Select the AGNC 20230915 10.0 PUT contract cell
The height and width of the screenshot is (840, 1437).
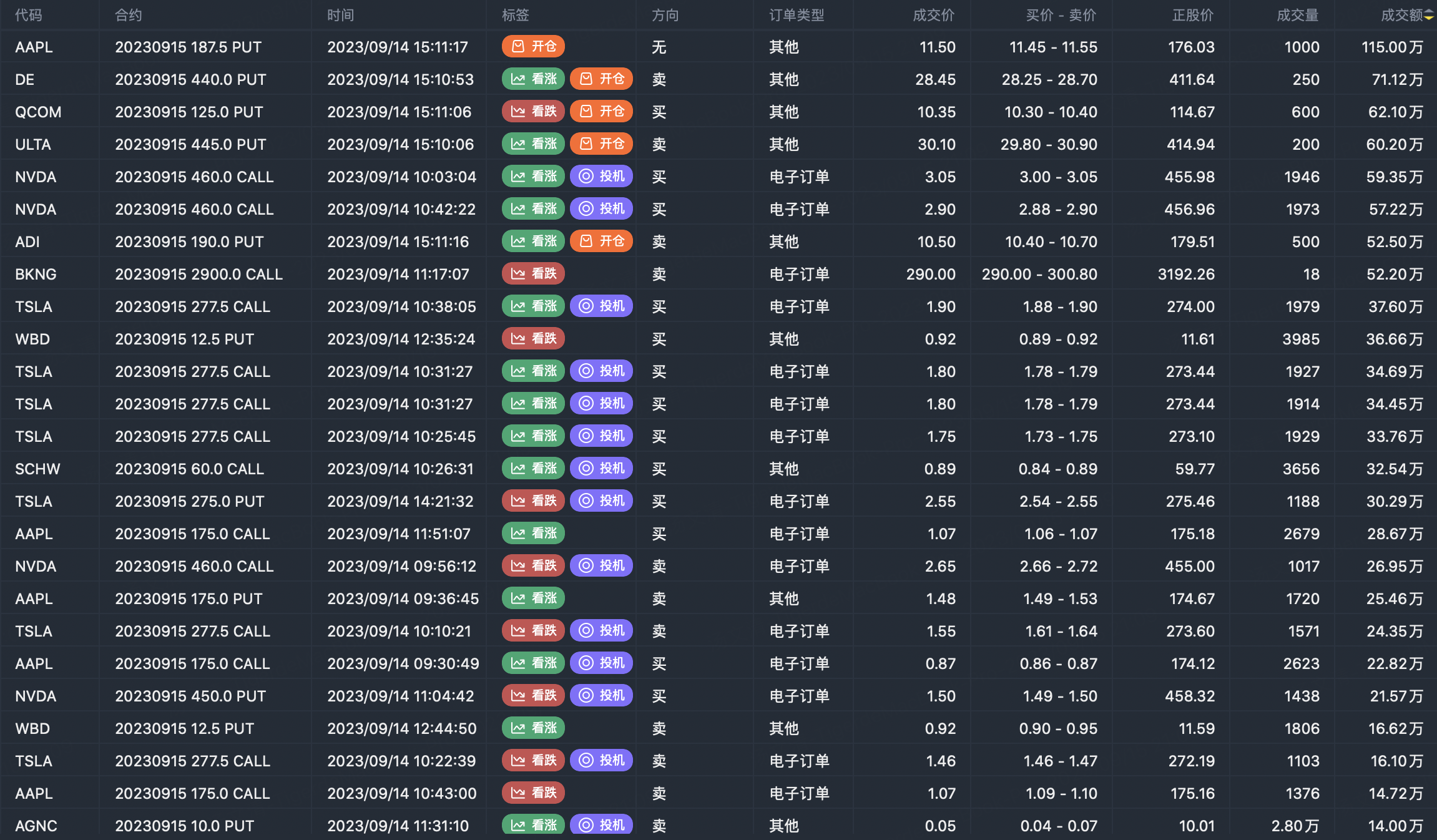(x=184, y=826)
